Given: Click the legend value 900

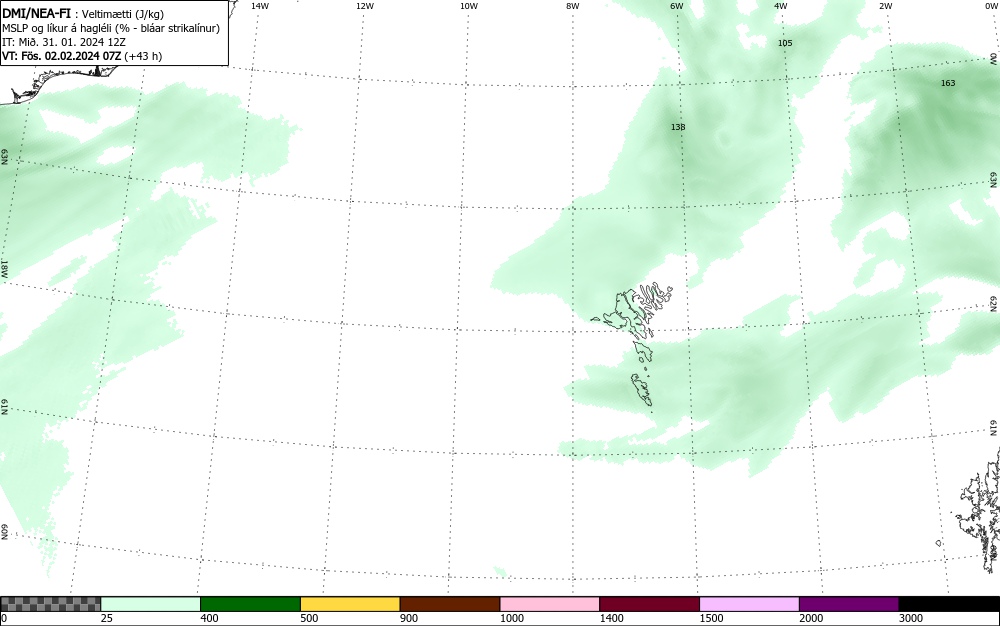Looking at the screenshot, I should coord(408,618).
